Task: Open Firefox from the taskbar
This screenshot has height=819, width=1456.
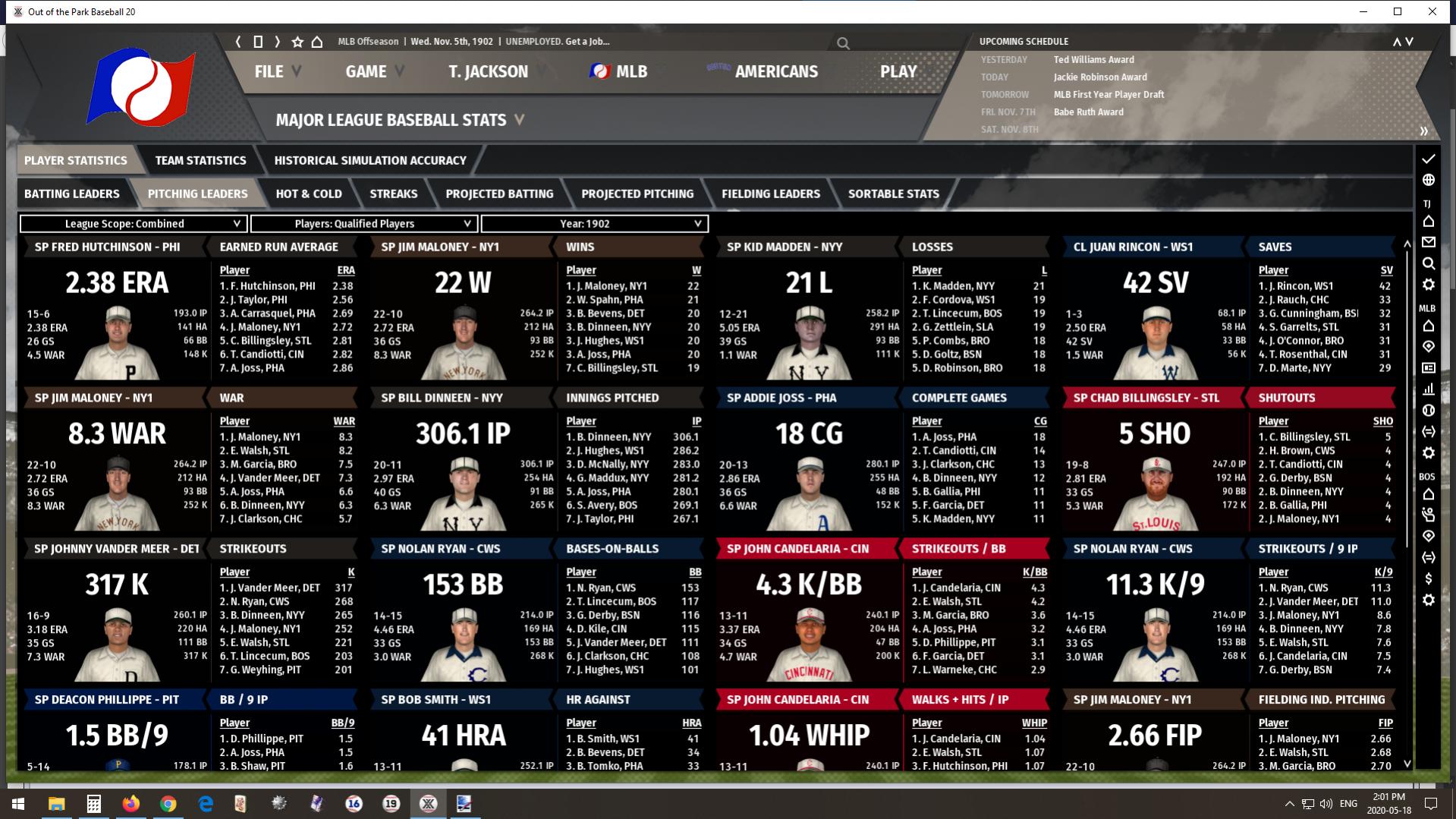Action: pyautogui.click(x=131, y=804)
